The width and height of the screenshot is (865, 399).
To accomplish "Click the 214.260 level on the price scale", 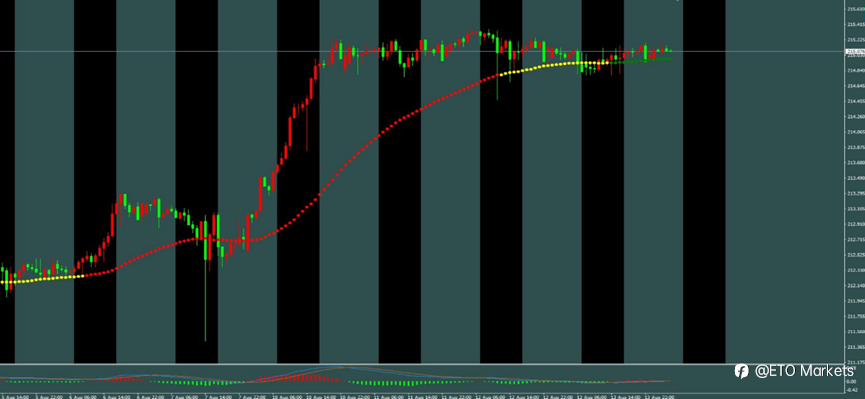I will click(854, 116).
